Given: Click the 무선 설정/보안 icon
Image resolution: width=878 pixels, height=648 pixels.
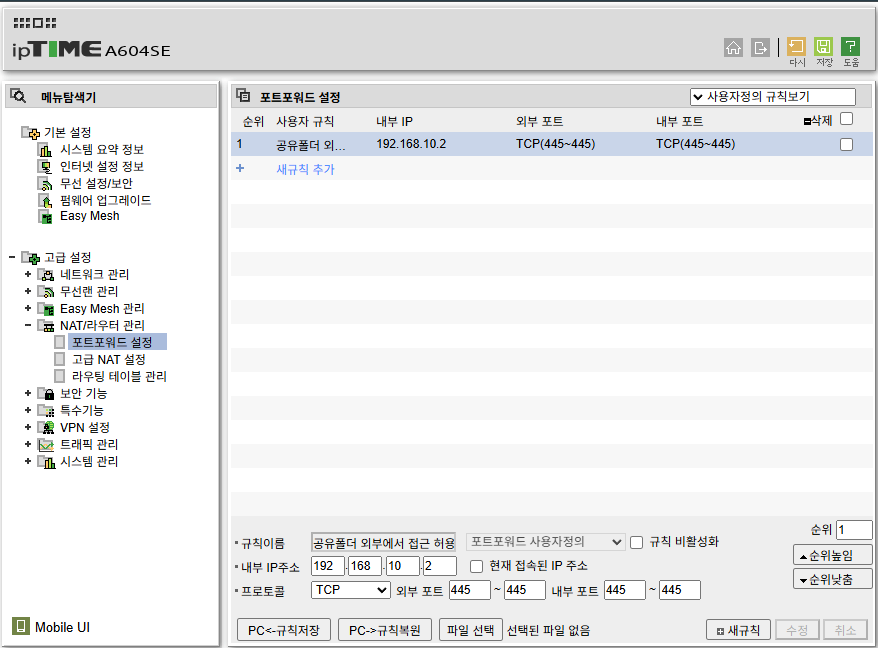Looking at the screenshot, I should tap(45, 183).
